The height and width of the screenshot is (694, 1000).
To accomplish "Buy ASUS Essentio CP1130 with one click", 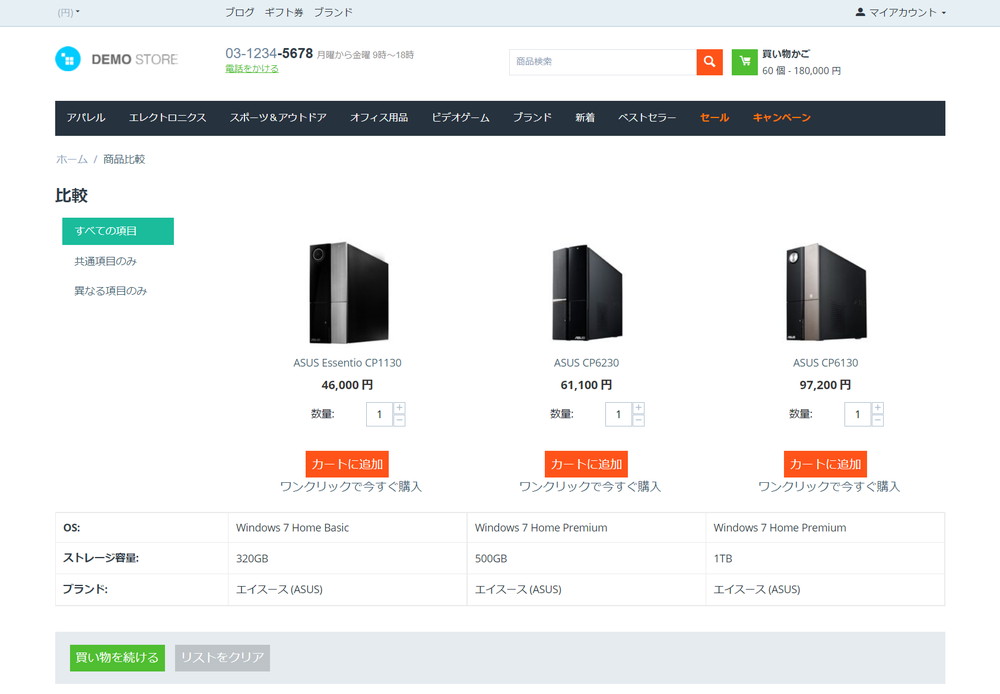I will pyautogui.click(x=351, y=486).
